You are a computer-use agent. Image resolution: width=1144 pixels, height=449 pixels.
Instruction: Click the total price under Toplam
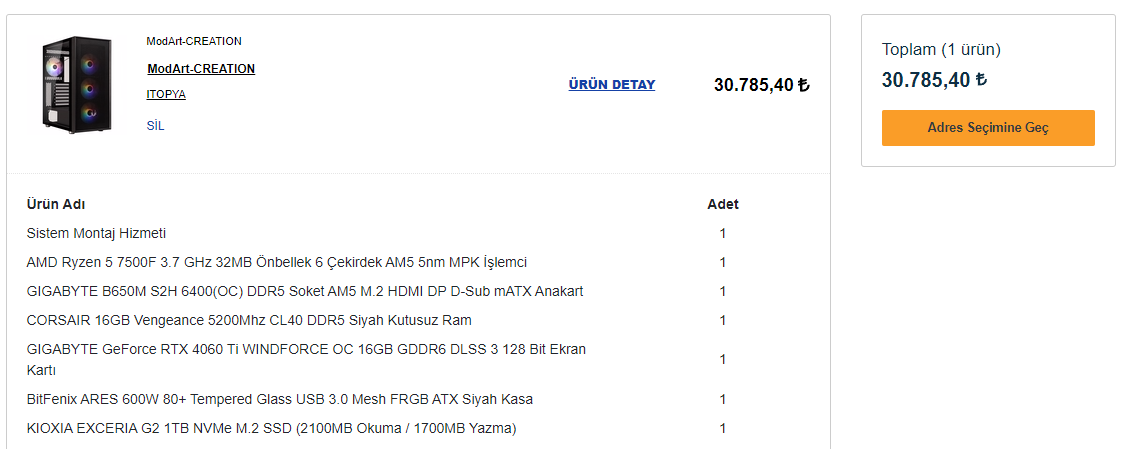(934, 80)
